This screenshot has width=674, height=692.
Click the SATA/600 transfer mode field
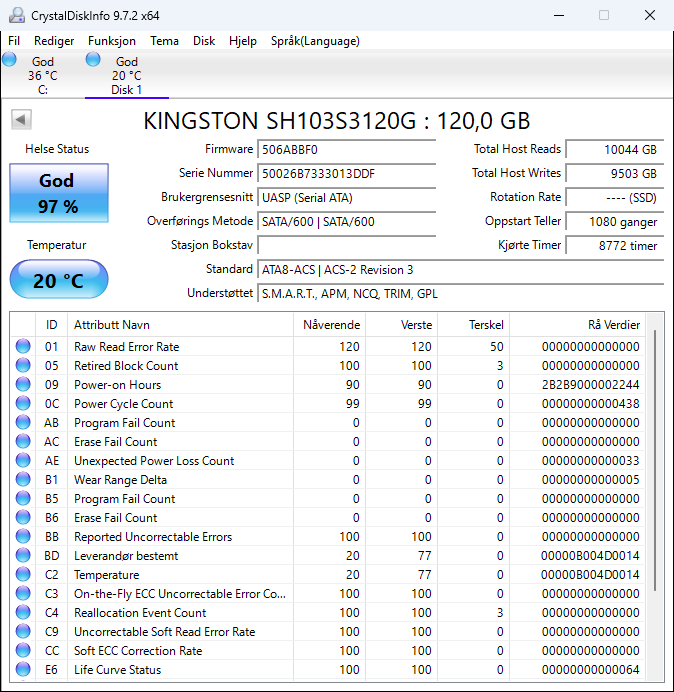point(346,221)
